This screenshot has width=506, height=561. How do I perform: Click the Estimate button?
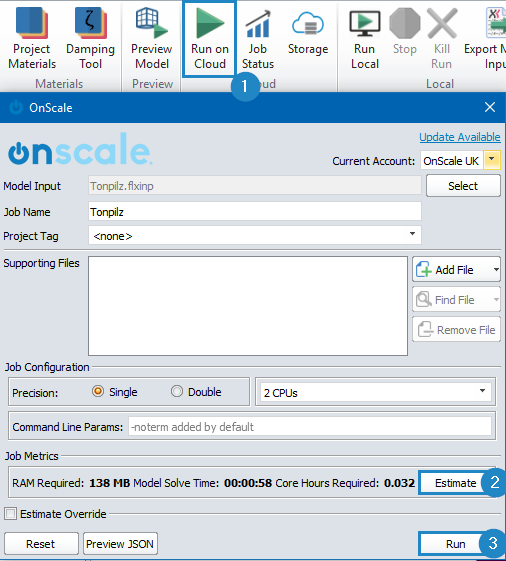(455, 483)
